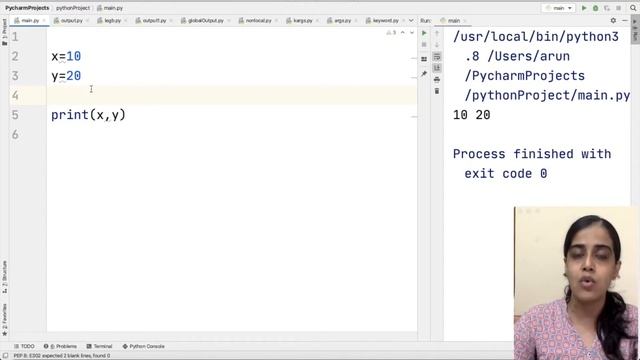640x360 pixels.
Task: Clear Run output with trash icon
Action: coord(437,91)
